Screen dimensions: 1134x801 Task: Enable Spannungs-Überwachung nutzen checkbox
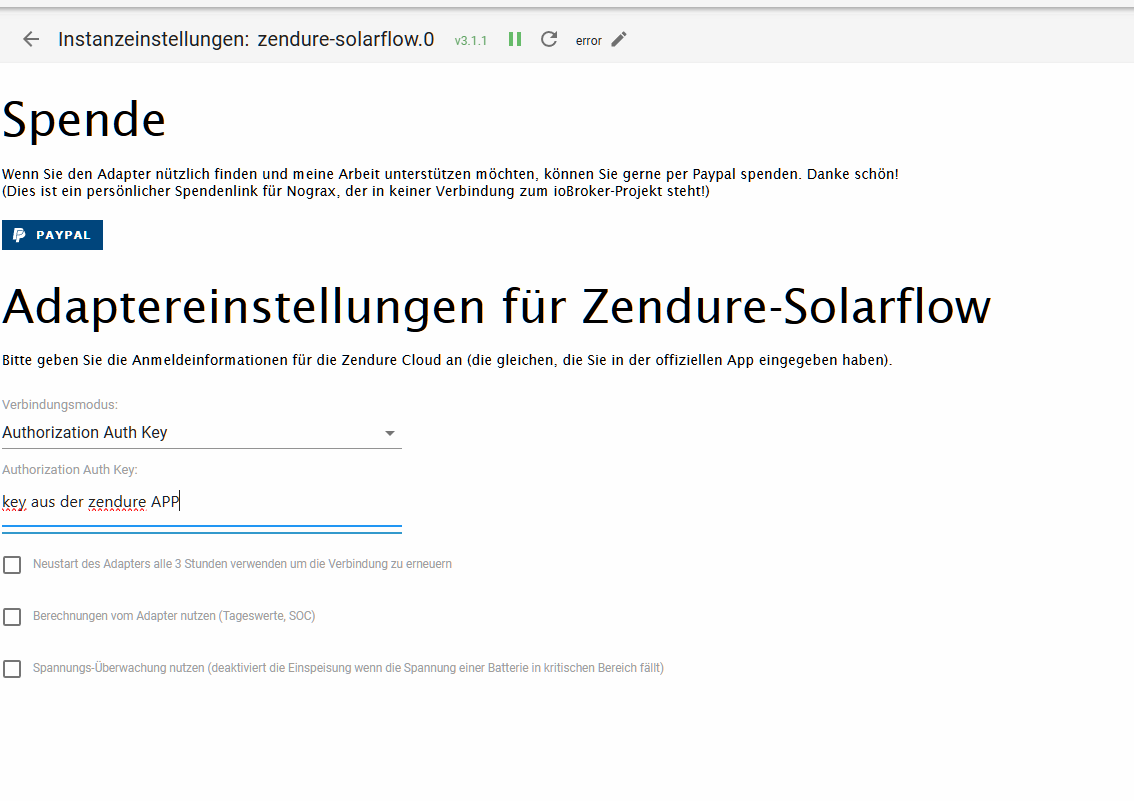click(12, 669)
